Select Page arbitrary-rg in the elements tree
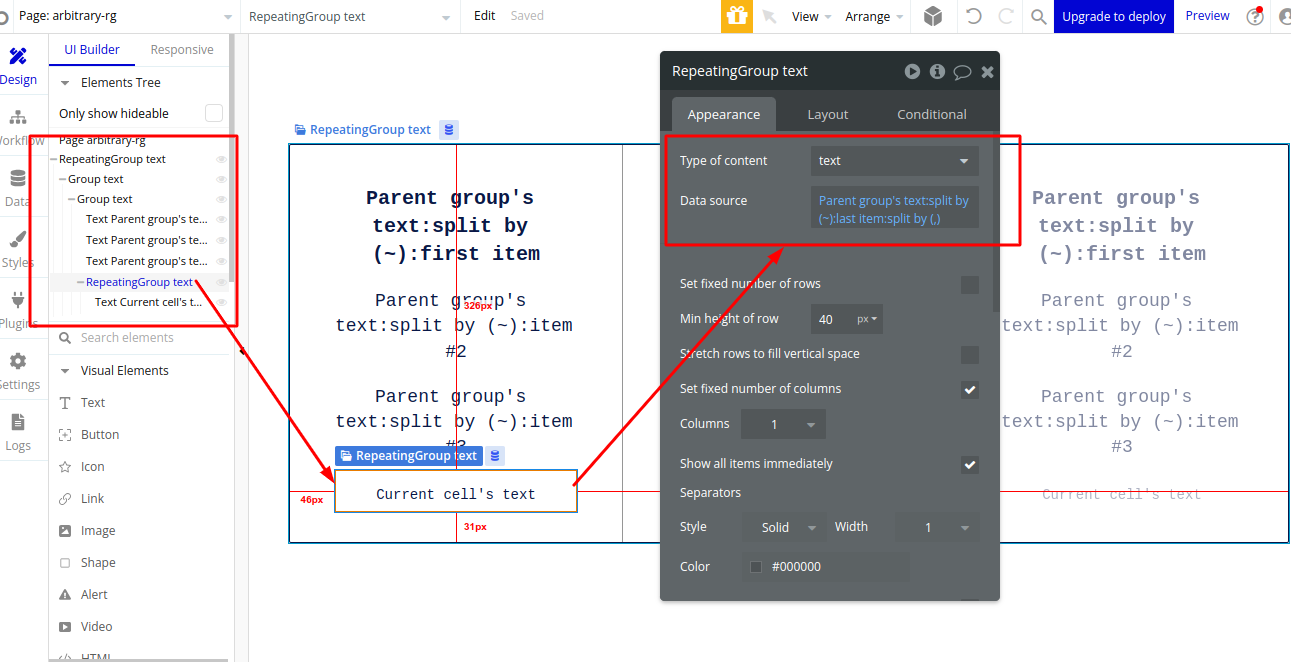 tap(102, 141)
